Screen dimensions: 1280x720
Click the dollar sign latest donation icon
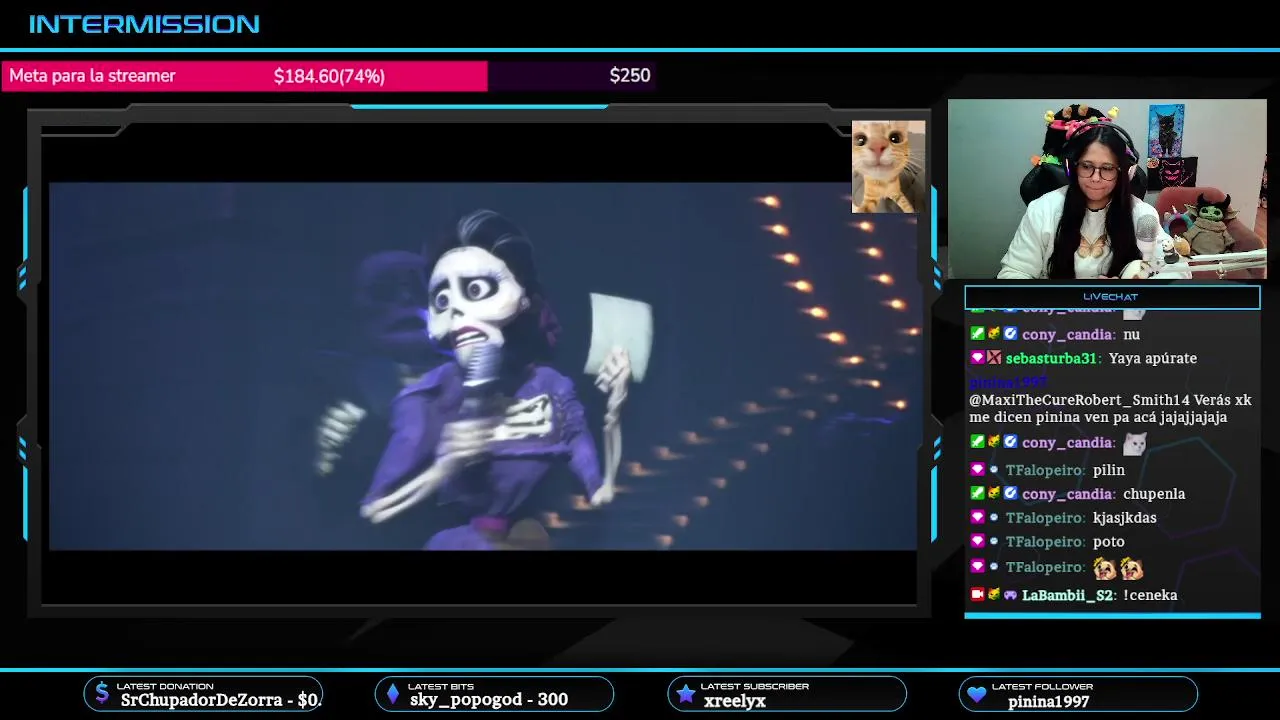click(101, 693)
